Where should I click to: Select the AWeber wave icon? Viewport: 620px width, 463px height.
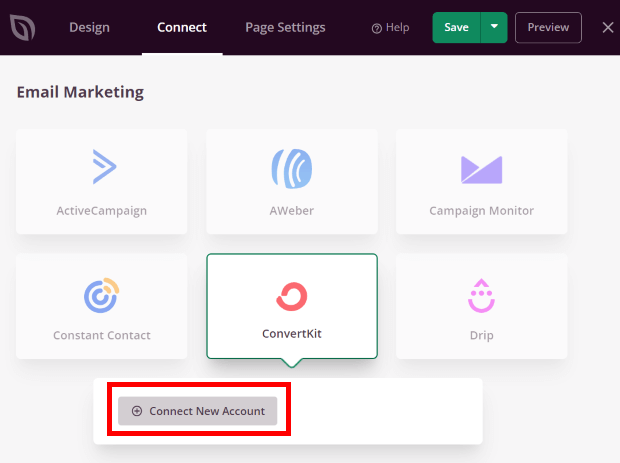click(292, 168)
